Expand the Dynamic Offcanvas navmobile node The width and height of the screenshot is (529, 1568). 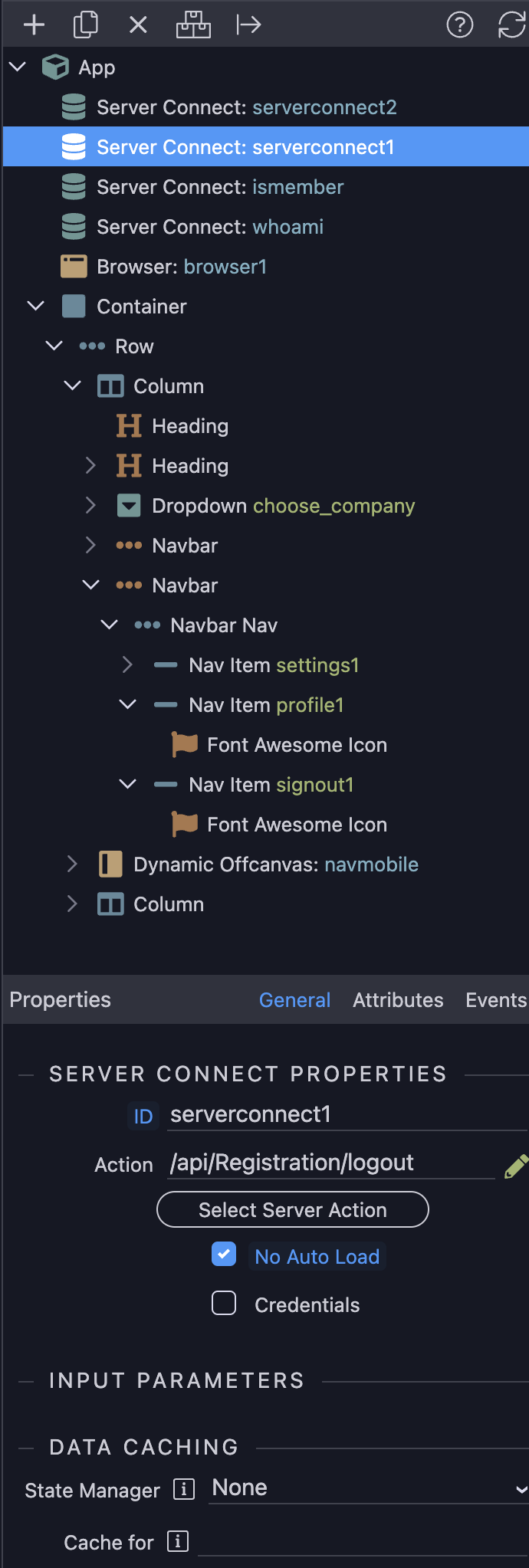point(72,864)
